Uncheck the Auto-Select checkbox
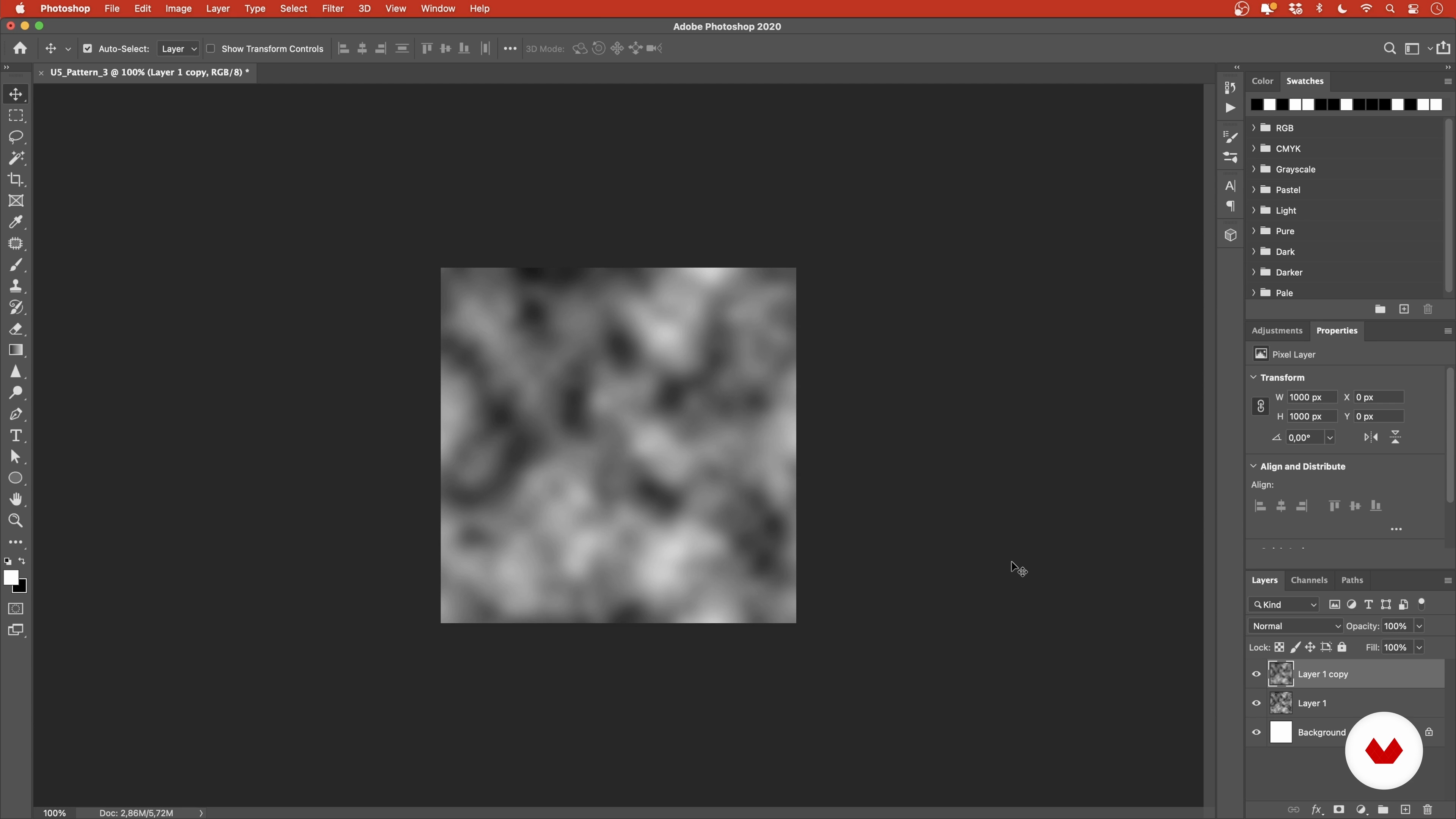The width and height of the screenshot is (1456, 819). click(x=88, y=49)
